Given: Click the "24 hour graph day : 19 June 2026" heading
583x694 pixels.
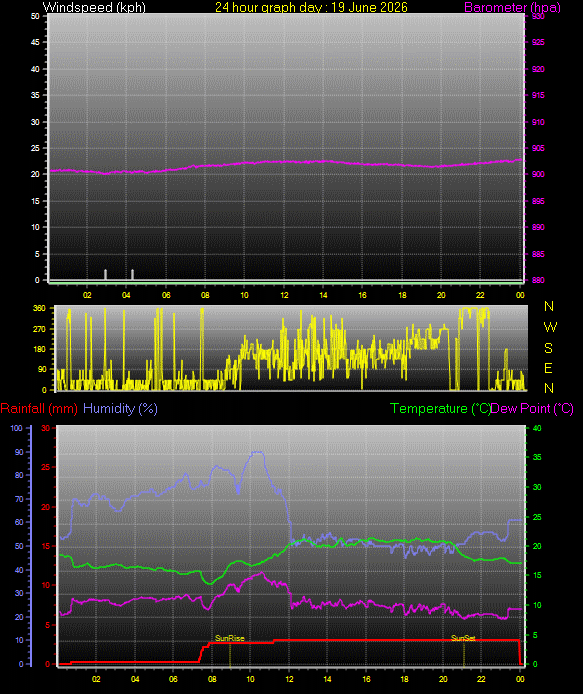Looking at the screenshot, I should pos(311,7).
